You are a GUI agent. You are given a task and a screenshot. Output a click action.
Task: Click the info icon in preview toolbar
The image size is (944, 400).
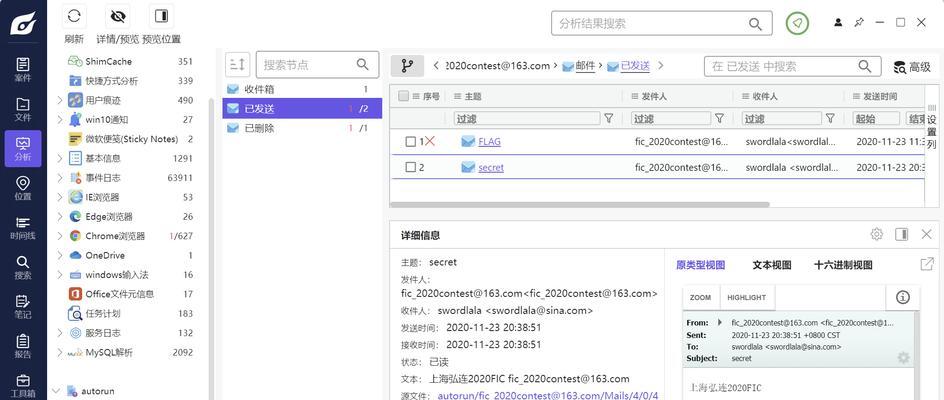[x=902, y=297]
